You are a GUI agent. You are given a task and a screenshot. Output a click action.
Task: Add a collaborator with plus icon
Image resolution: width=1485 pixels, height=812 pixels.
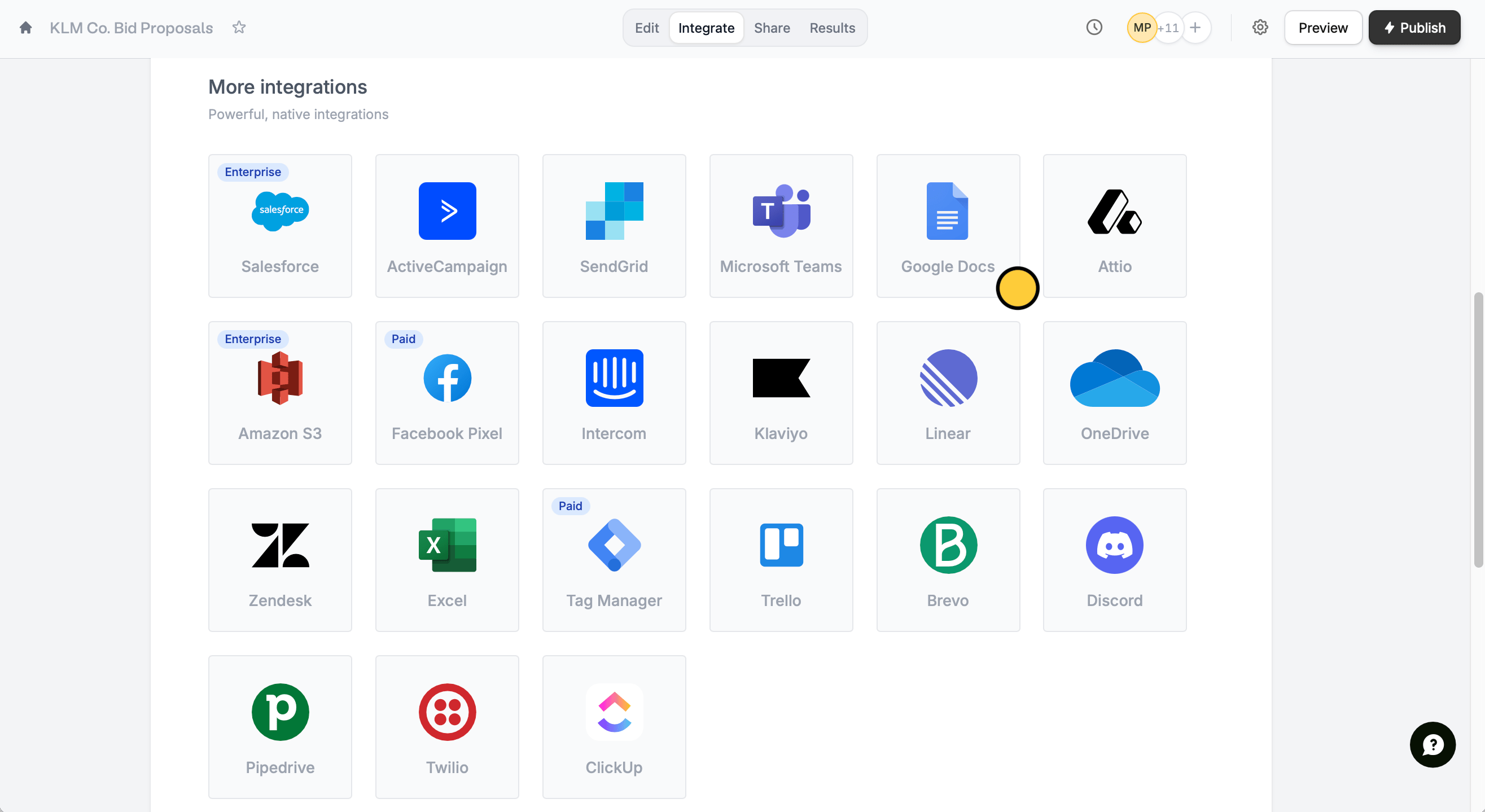[1195, 28]
